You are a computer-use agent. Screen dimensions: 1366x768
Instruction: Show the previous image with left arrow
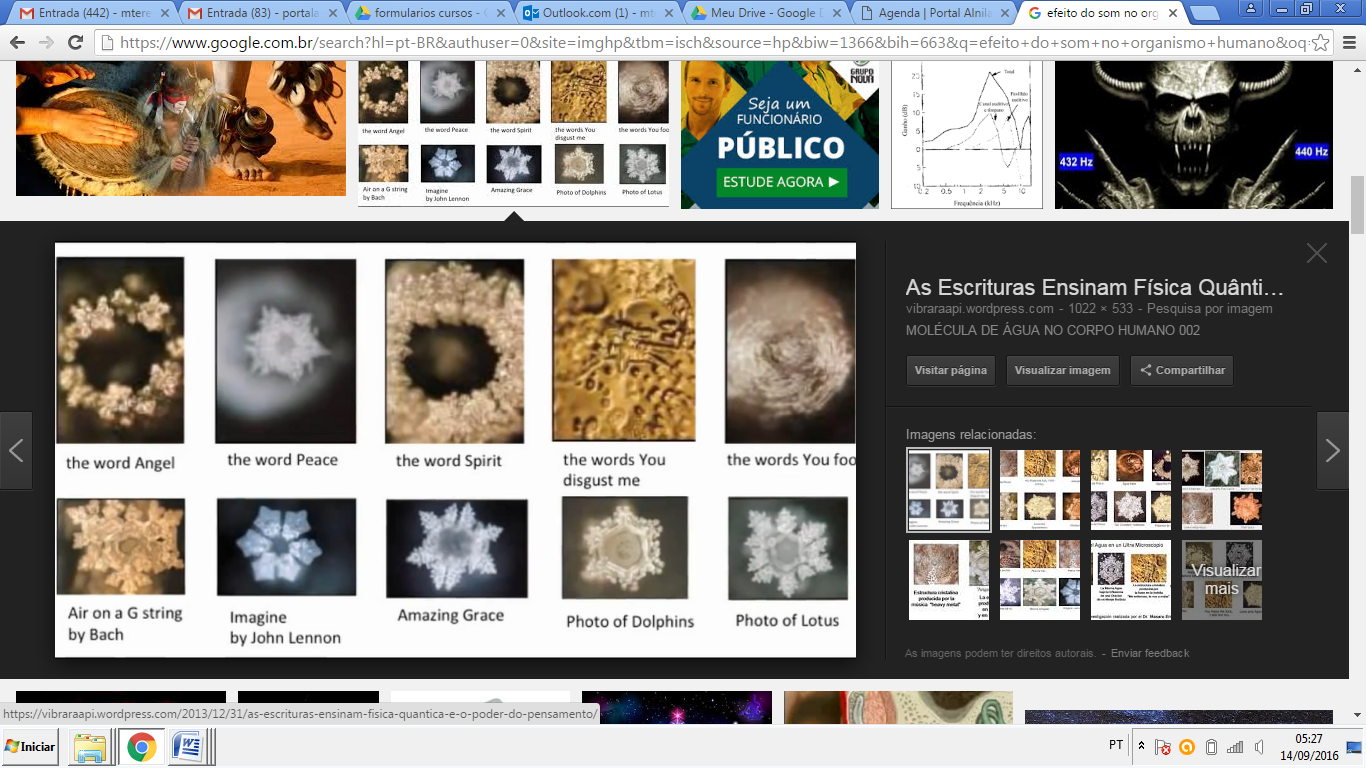(16, 450)
